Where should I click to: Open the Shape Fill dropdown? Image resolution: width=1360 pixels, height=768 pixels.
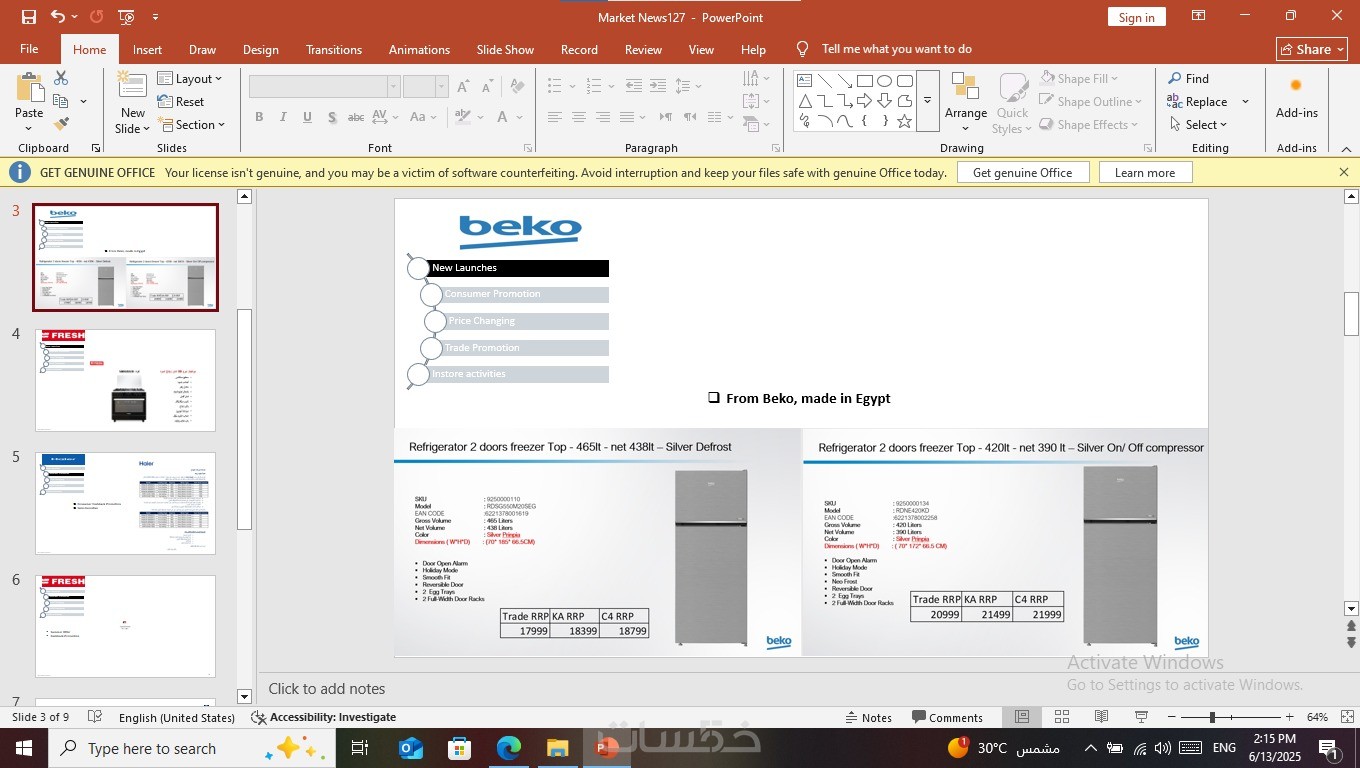tap(1080, 78)
